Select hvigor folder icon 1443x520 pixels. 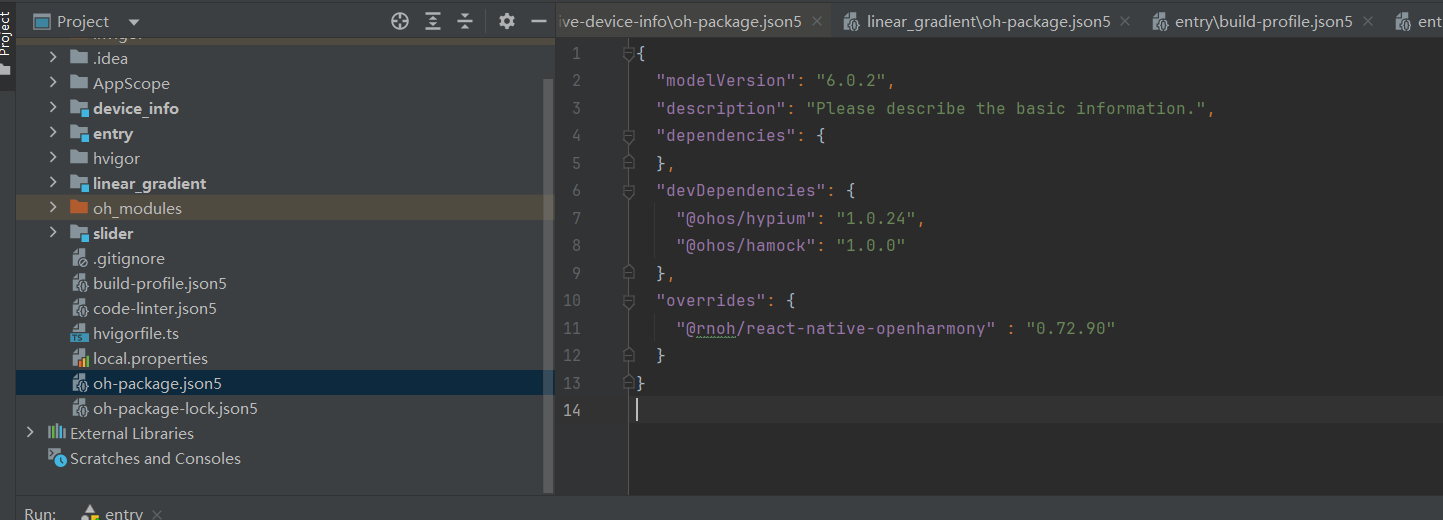(79, 158)
